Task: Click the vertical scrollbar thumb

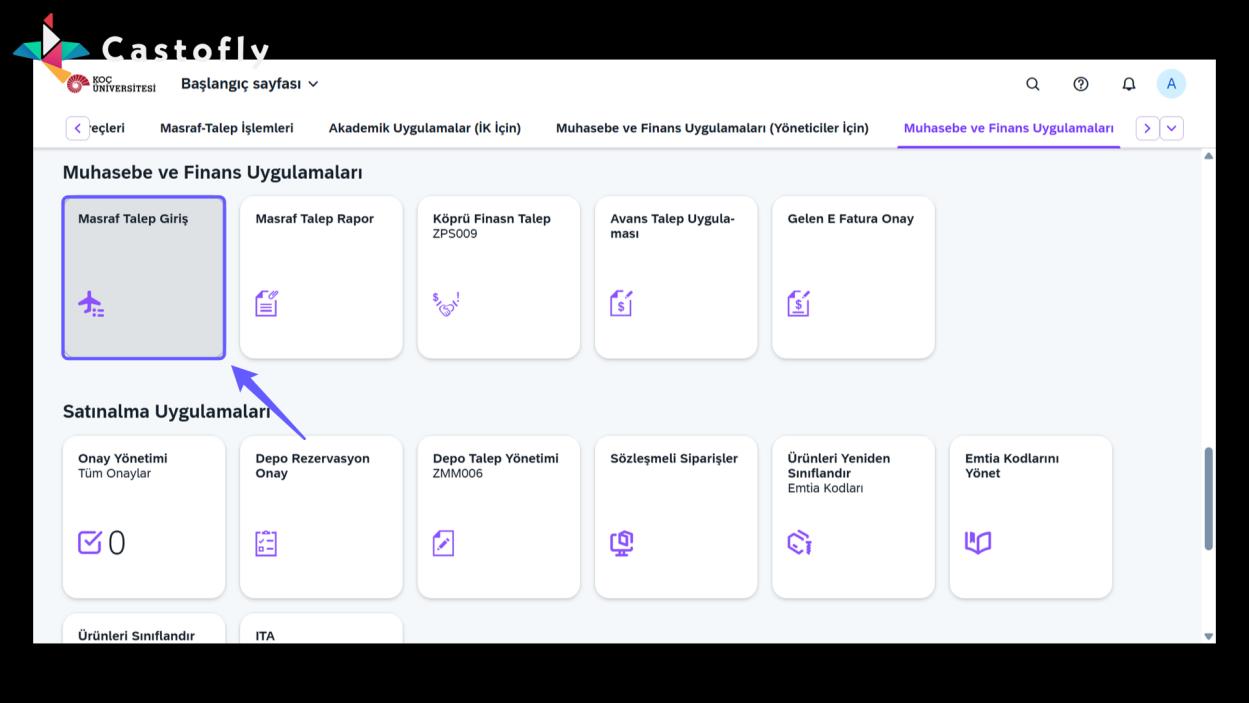Action: (1208, 498)
